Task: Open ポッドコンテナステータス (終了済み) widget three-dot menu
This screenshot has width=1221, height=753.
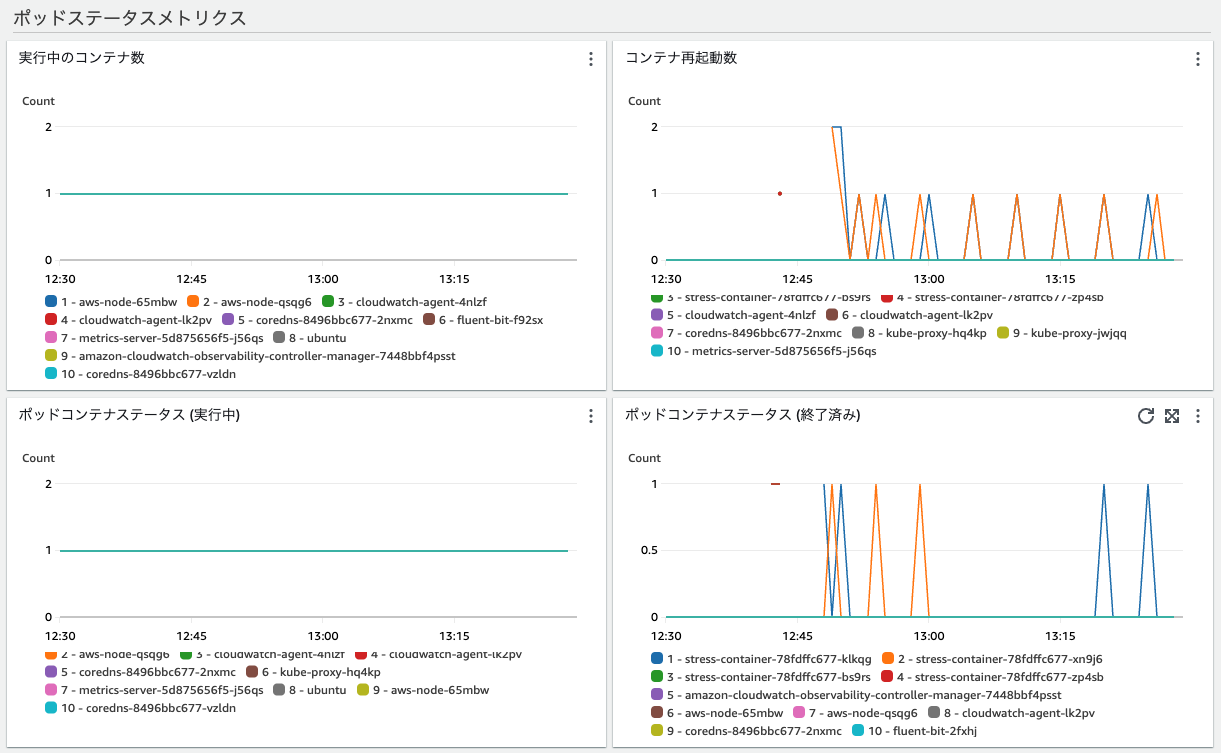Action: [x=1197, y=416]
